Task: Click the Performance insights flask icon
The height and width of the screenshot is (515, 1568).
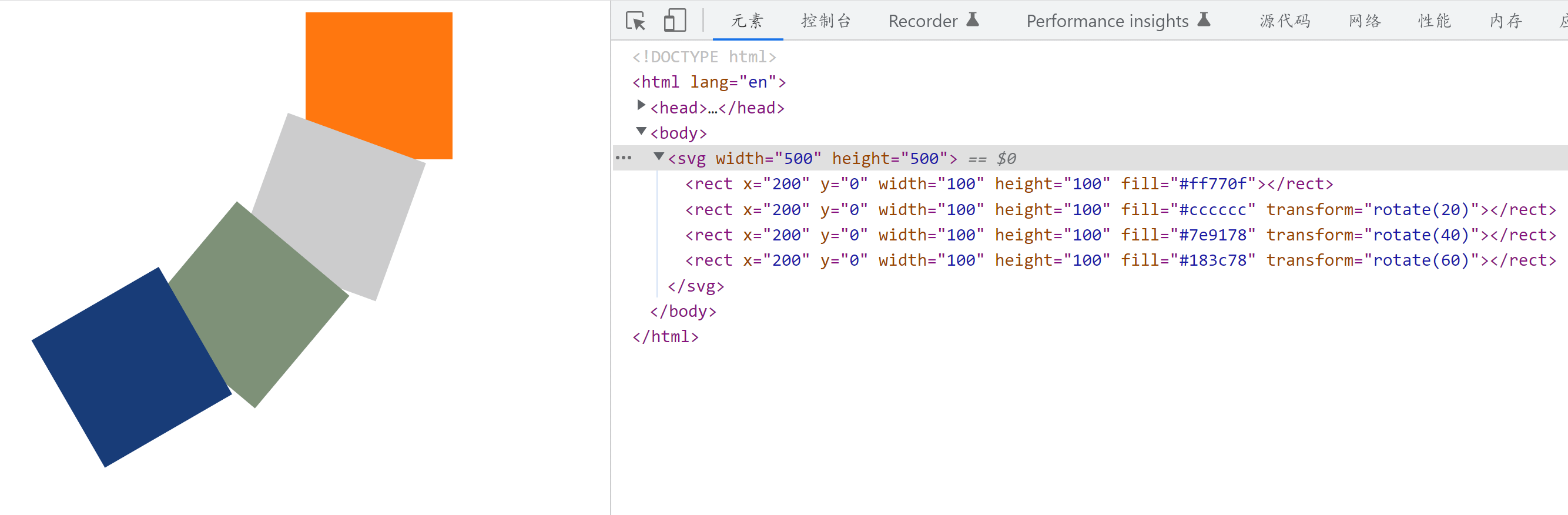Action: [x=1204, y=20]
